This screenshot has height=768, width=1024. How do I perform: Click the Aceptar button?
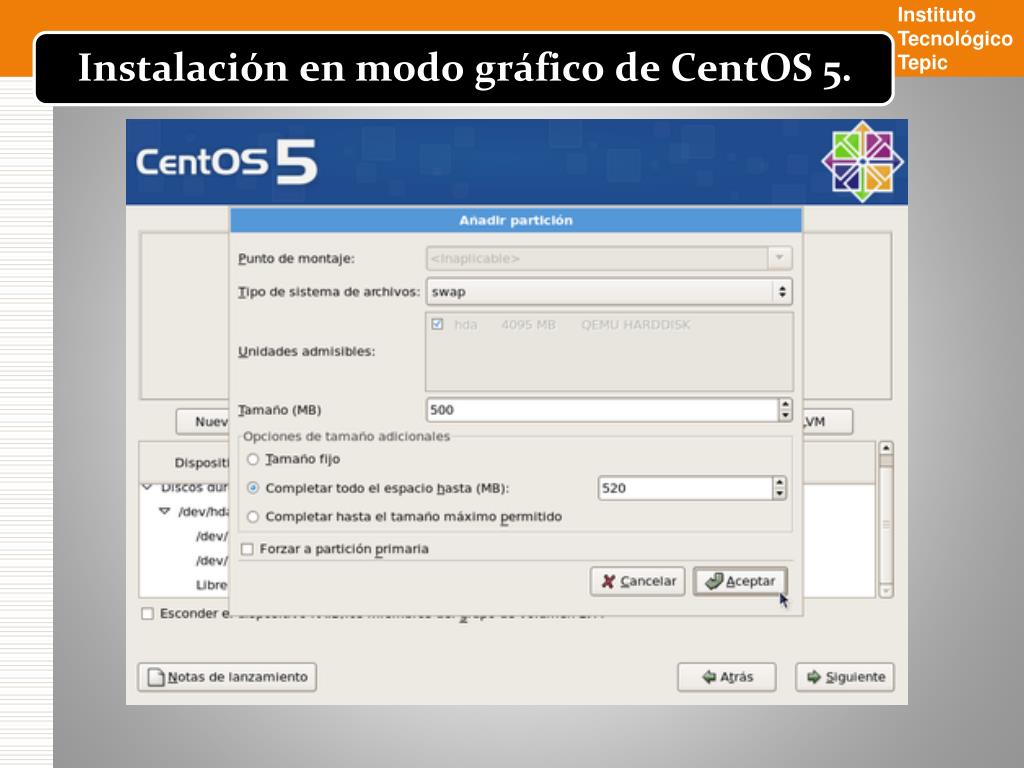tap(740, 581)
